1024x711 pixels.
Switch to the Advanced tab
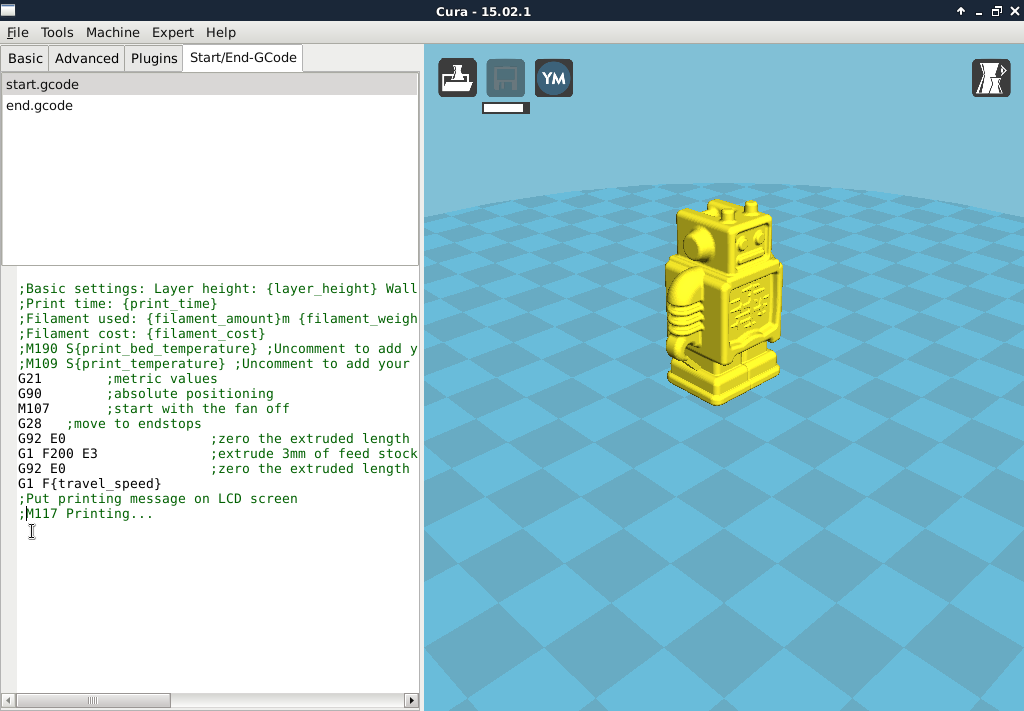pyautogui.click(x=87, y=58)
